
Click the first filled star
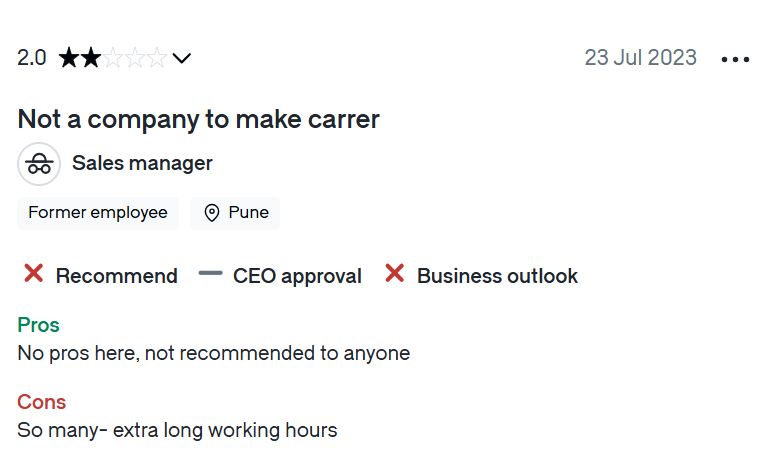(x=69, y=58)
